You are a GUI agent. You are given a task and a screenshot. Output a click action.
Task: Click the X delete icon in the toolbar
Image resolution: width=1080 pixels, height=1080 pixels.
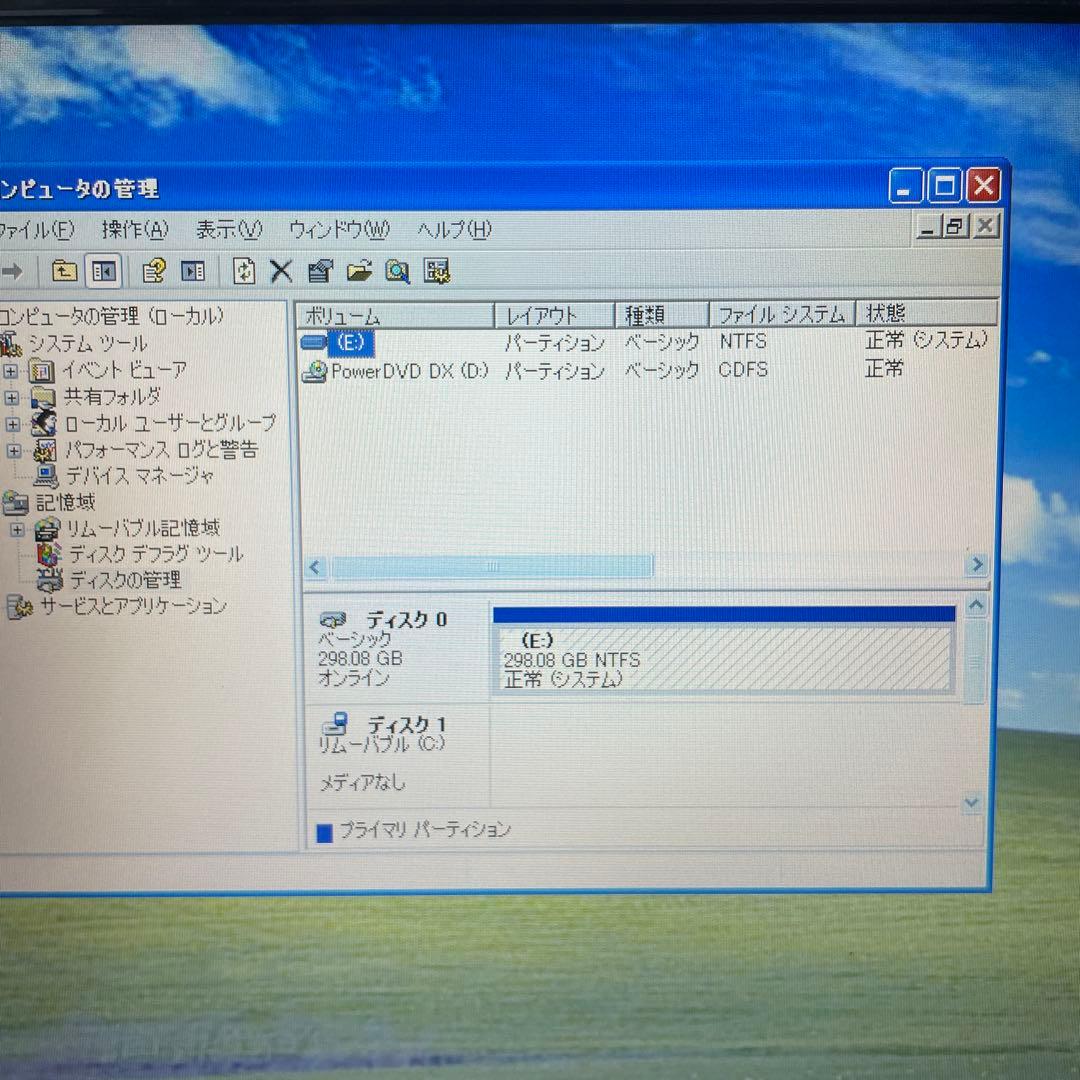click(281, 271)
